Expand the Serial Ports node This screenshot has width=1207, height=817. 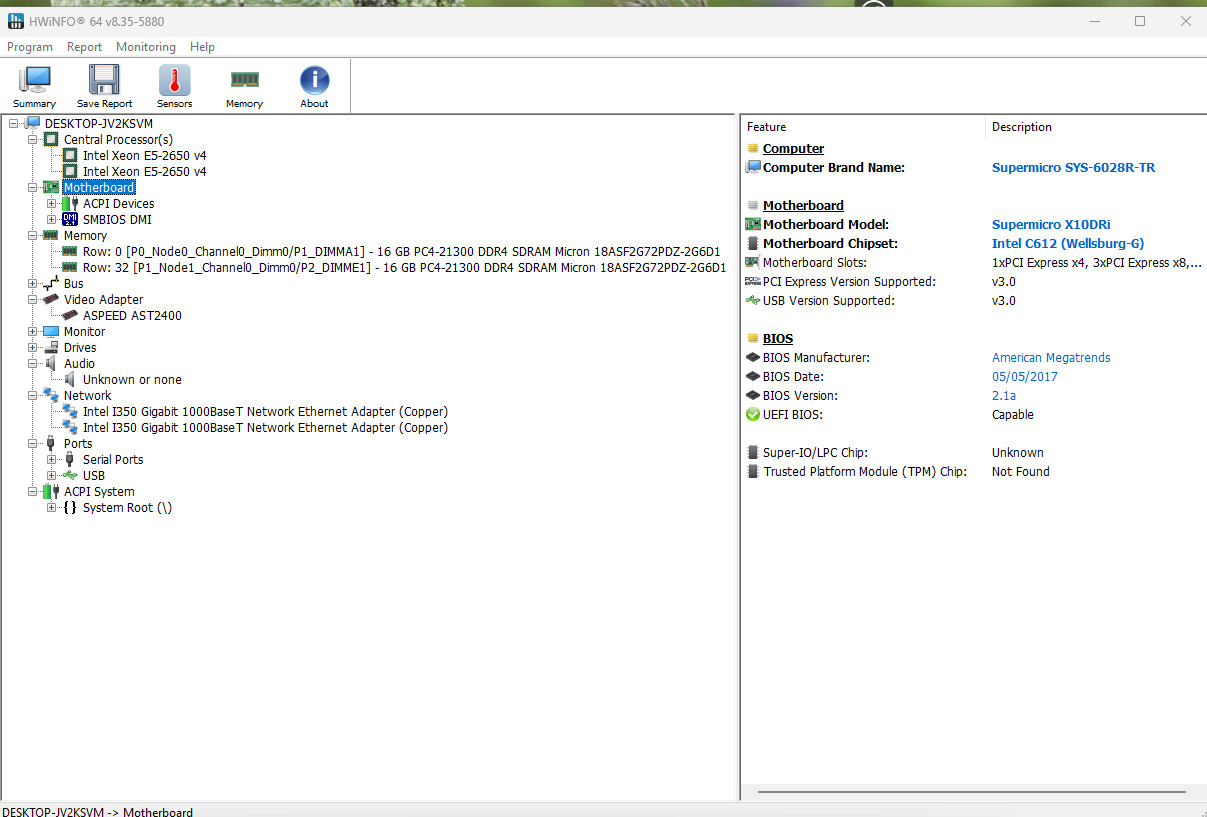(x=51, y=460)
